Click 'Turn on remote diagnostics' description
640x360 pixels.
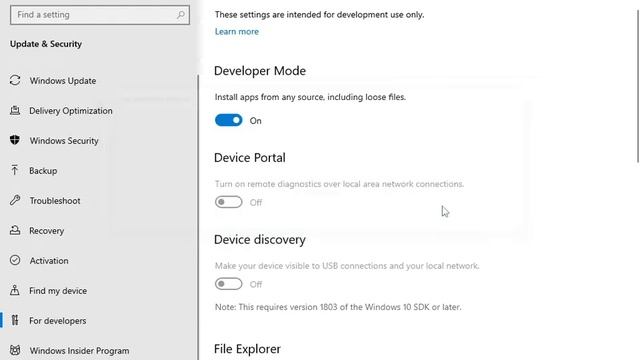[339, 184]
